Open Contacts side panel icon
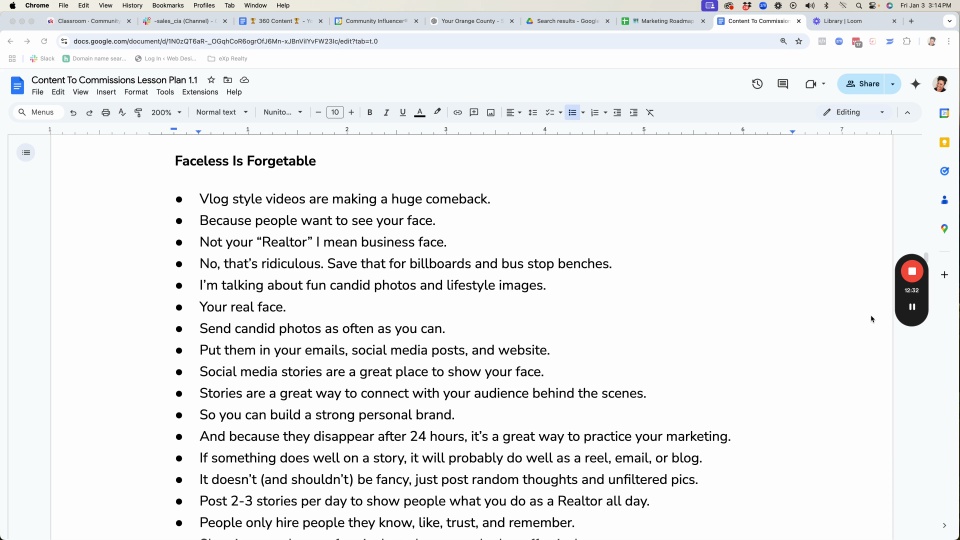The image size is (960, 540). [x=944, y=200]
